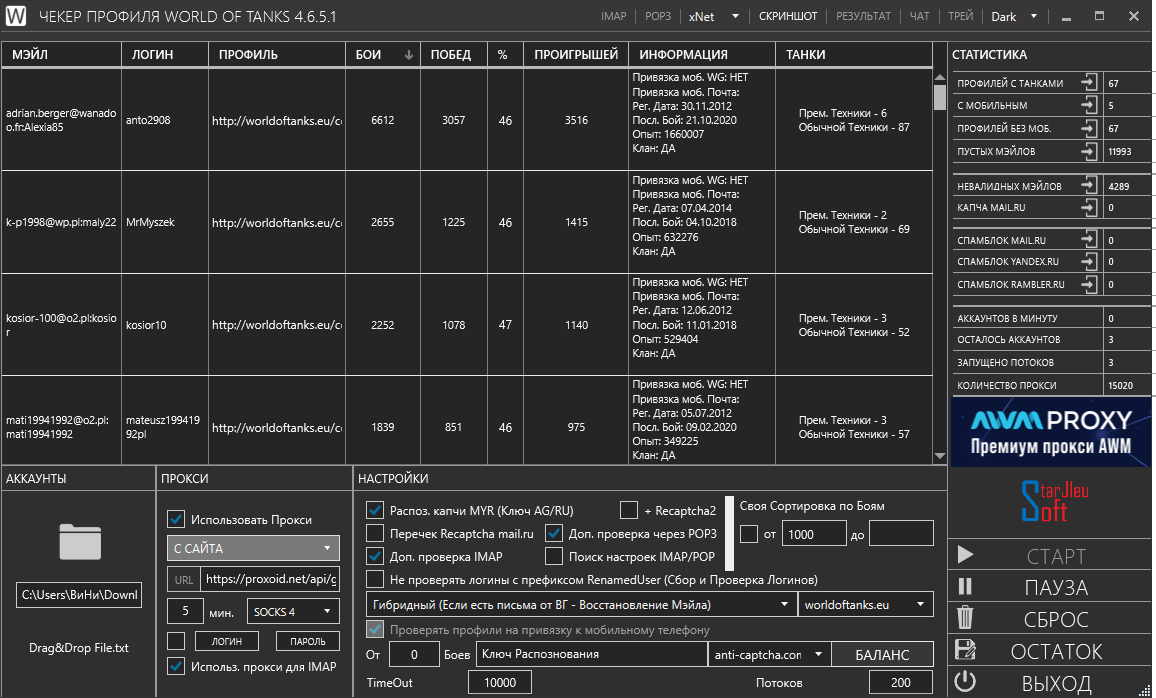
Task: Click the Выход power icon
Action: [x=965, y=683]
